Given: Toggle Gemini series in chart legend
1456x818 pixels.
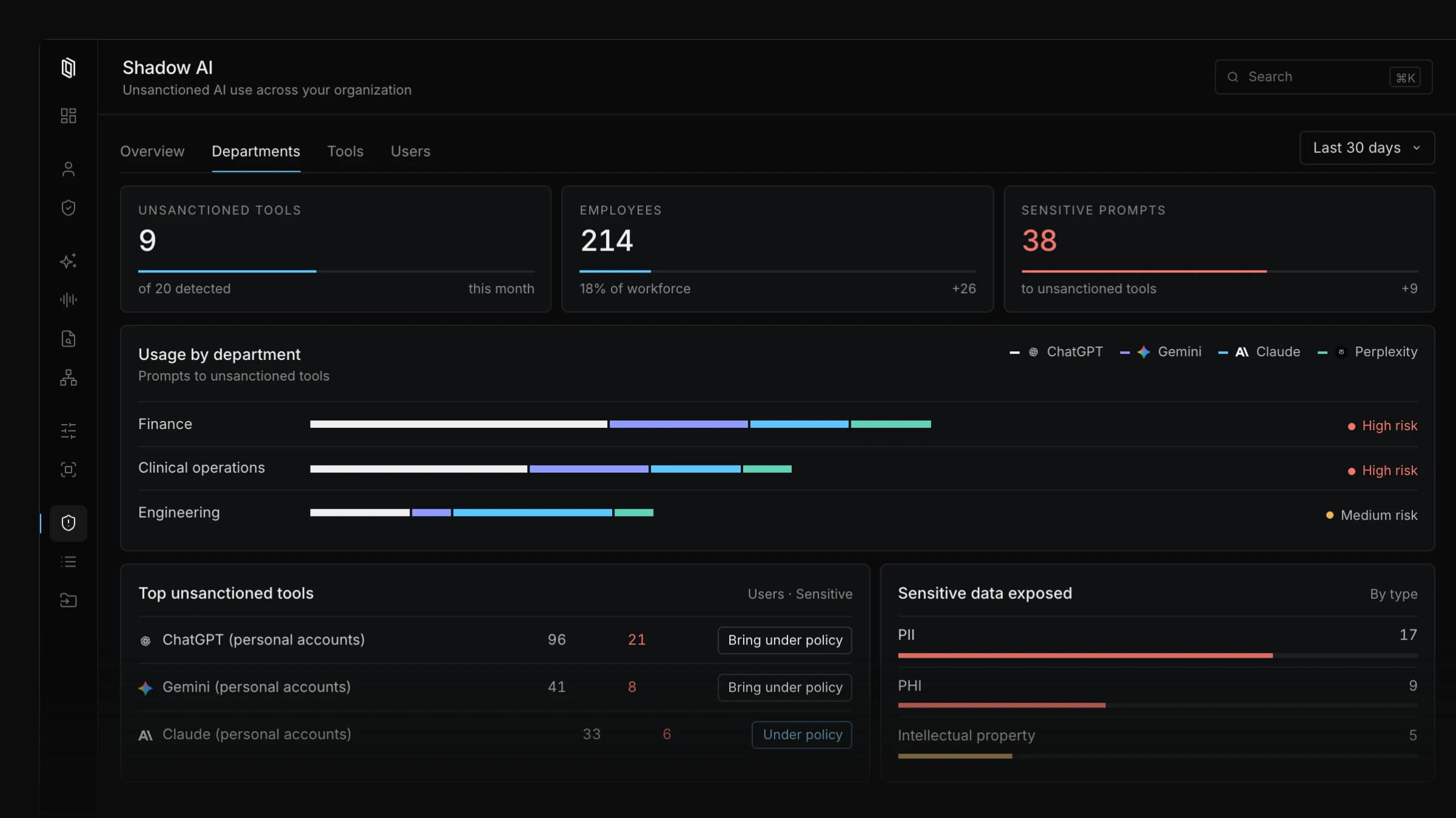Looking at the screenshot, I should [1161, 351].
